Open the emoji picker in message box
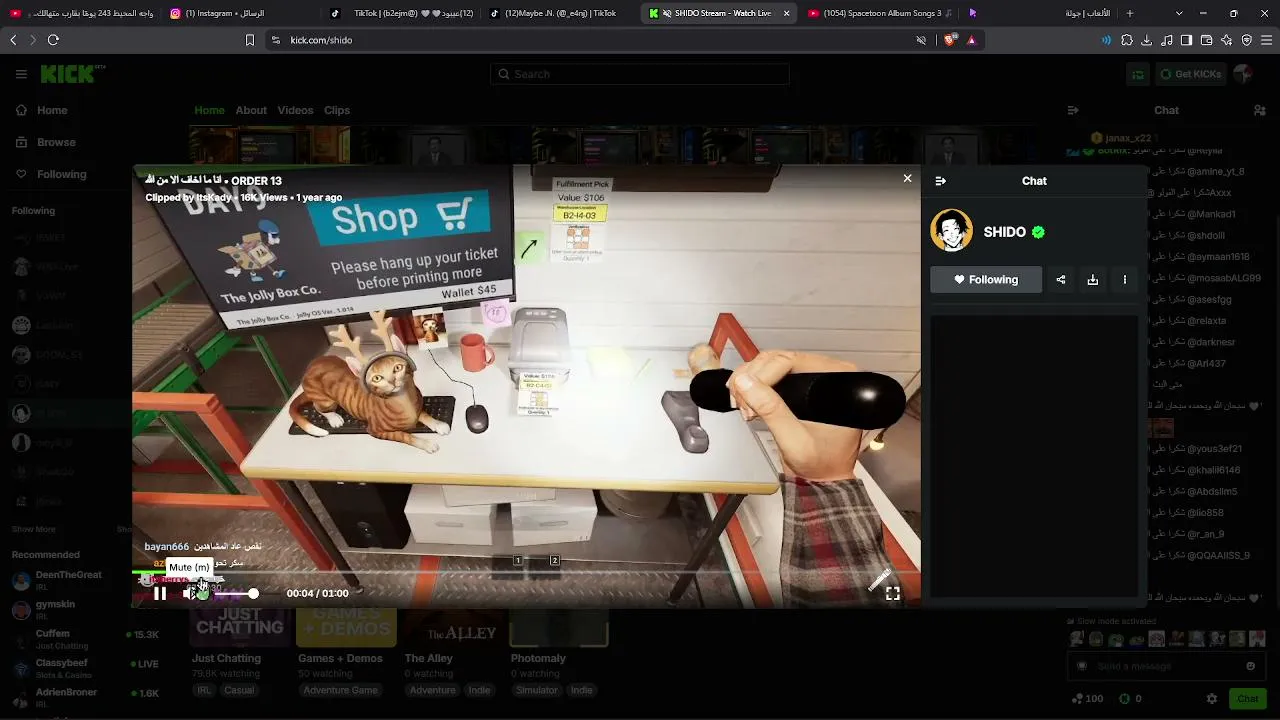Viewport: 1280px width, 720px height. point(1250,666)
